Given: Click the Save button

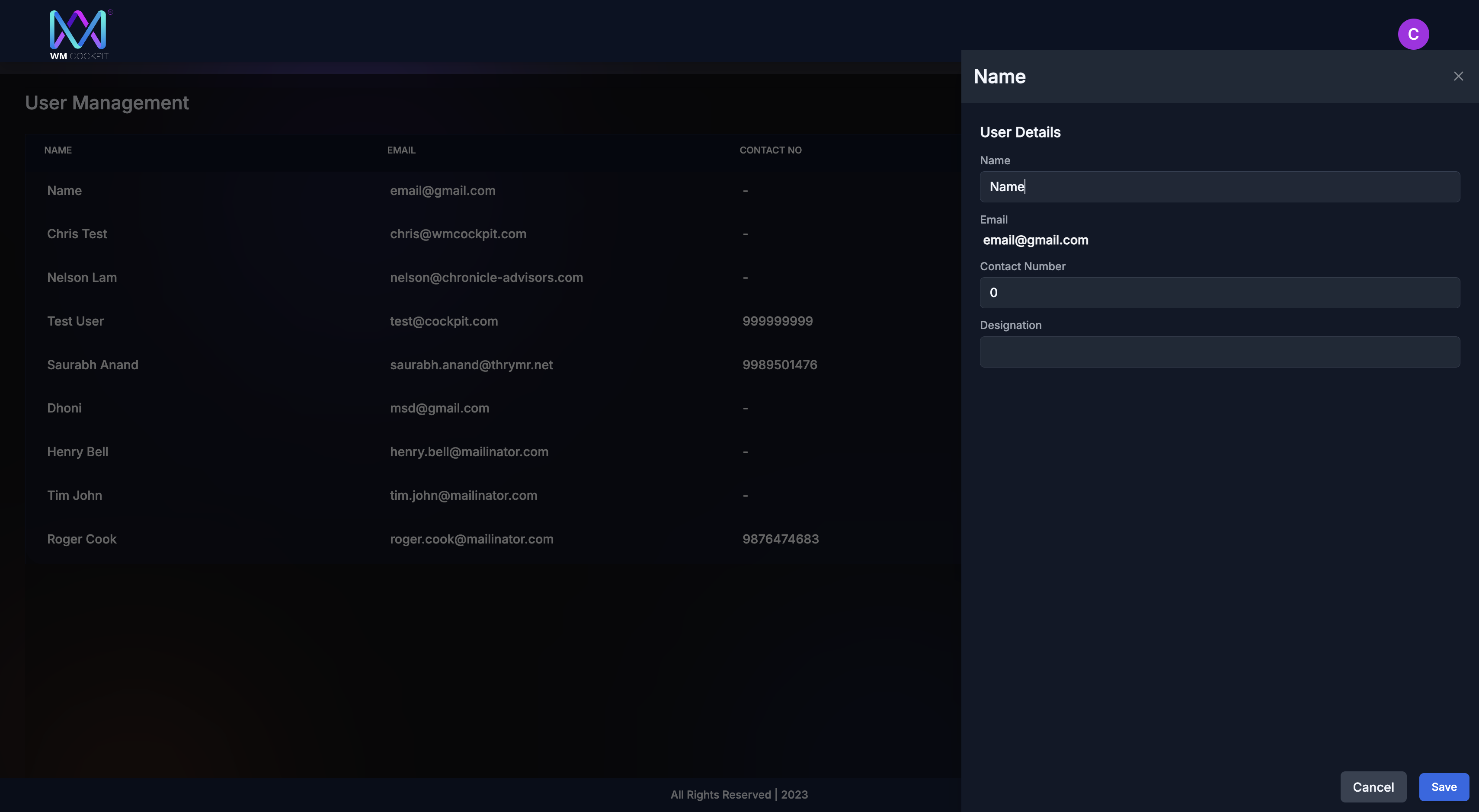Looking at the screenshot, I should (x=1444, y=787).
